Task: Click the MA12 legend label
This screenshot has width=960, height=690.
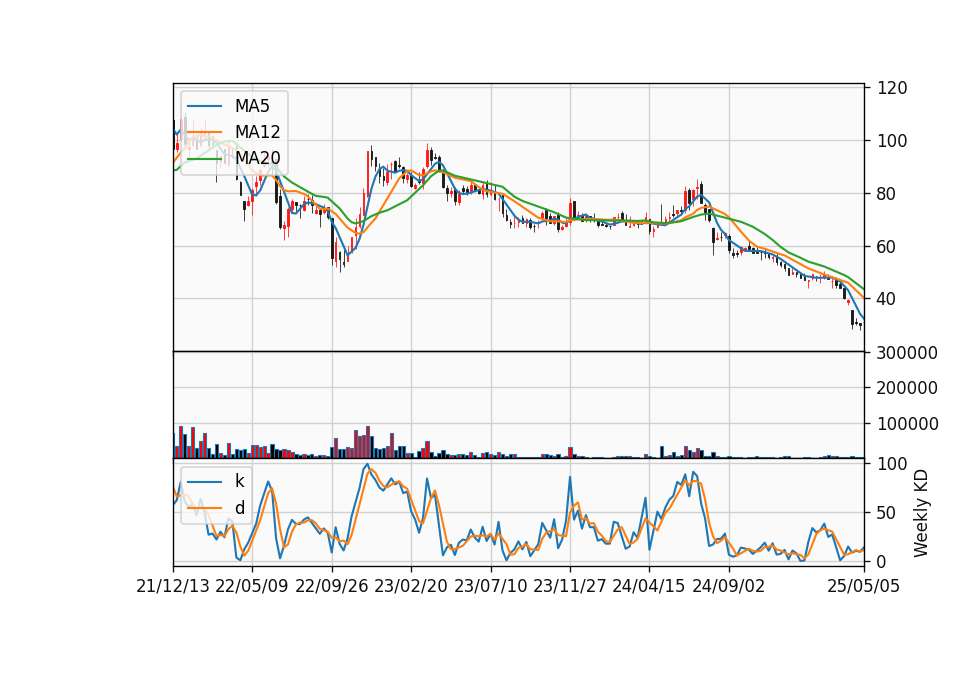Action: (x=257, y=132)
